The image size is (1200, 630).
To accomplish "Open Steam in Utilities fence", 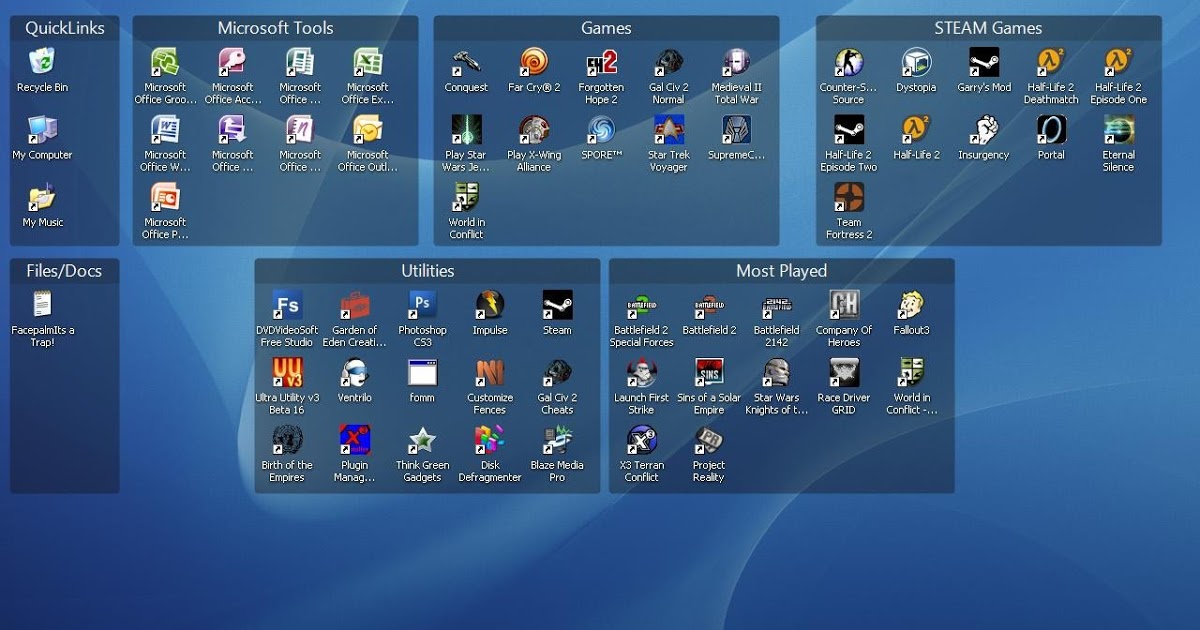I will (557, 304).
